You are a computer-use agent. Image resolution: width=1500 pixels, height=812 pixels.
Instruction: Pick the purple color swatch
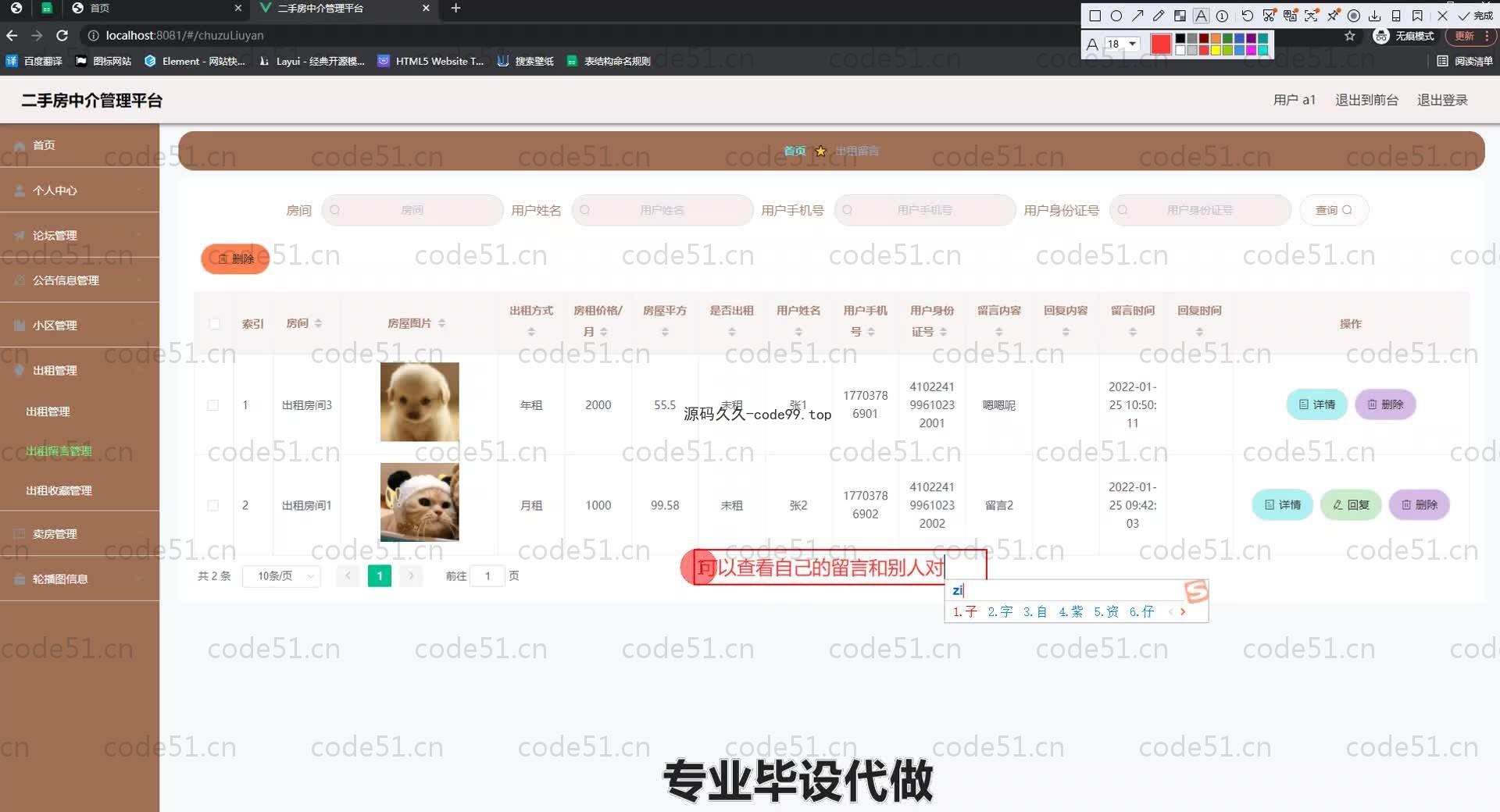tap(1251, 38)
